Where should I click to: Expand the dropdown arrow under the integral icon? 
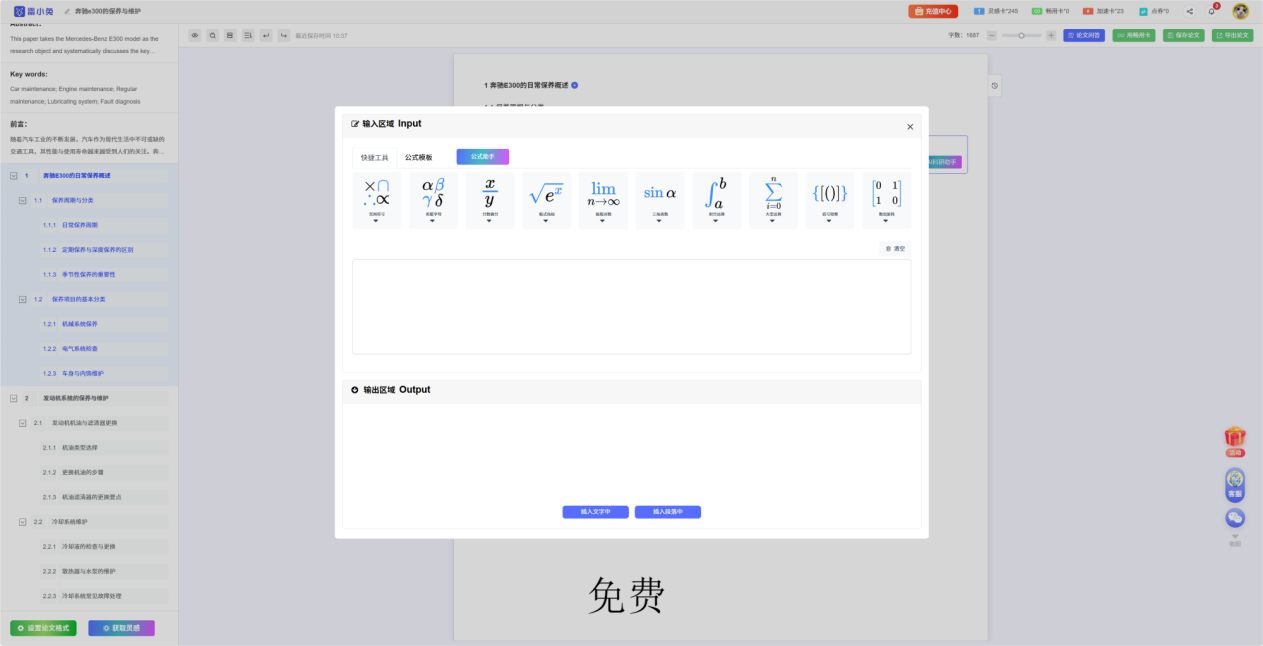click(x=716, y=221)
